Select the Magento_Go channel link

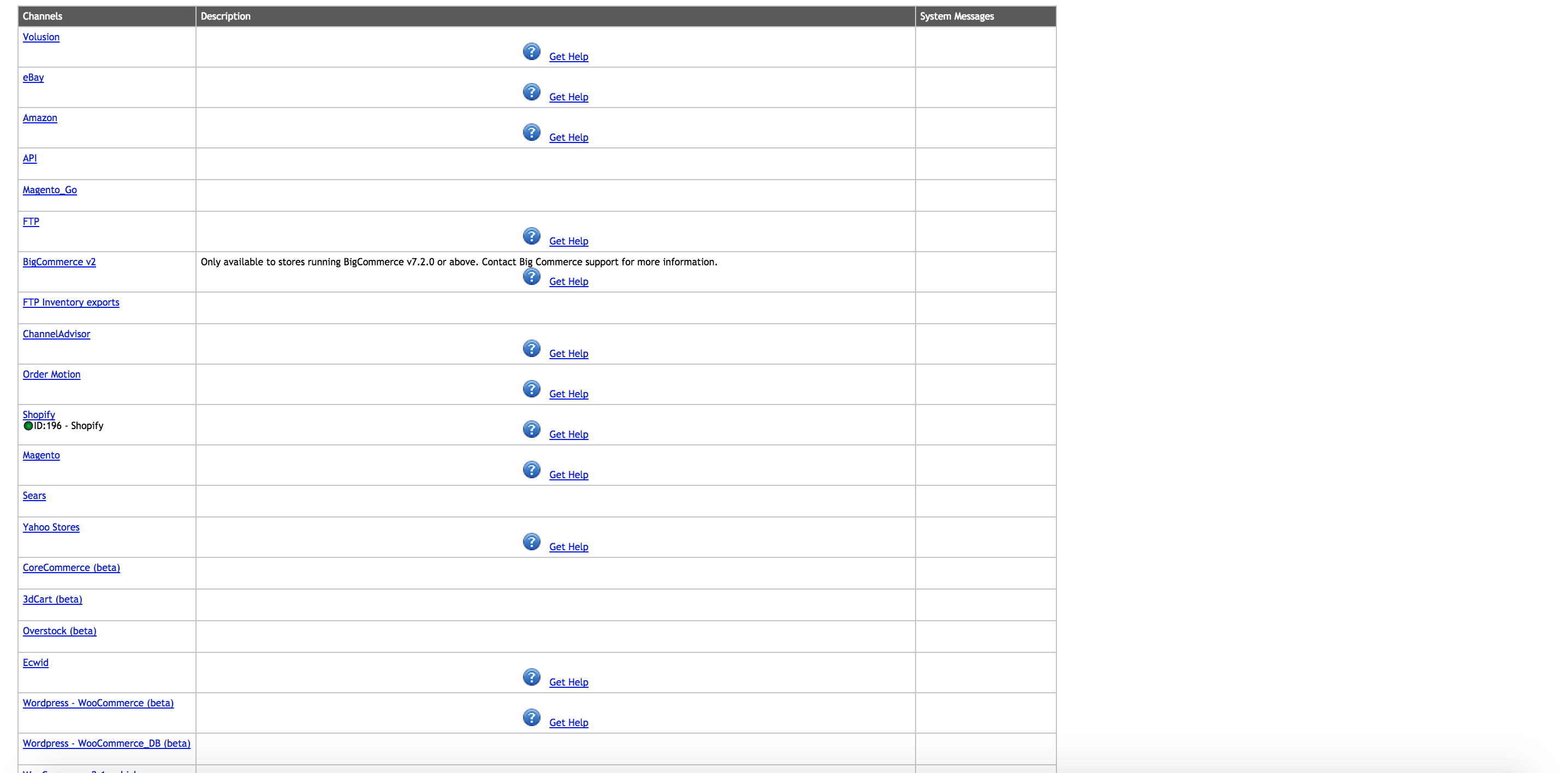49,190
